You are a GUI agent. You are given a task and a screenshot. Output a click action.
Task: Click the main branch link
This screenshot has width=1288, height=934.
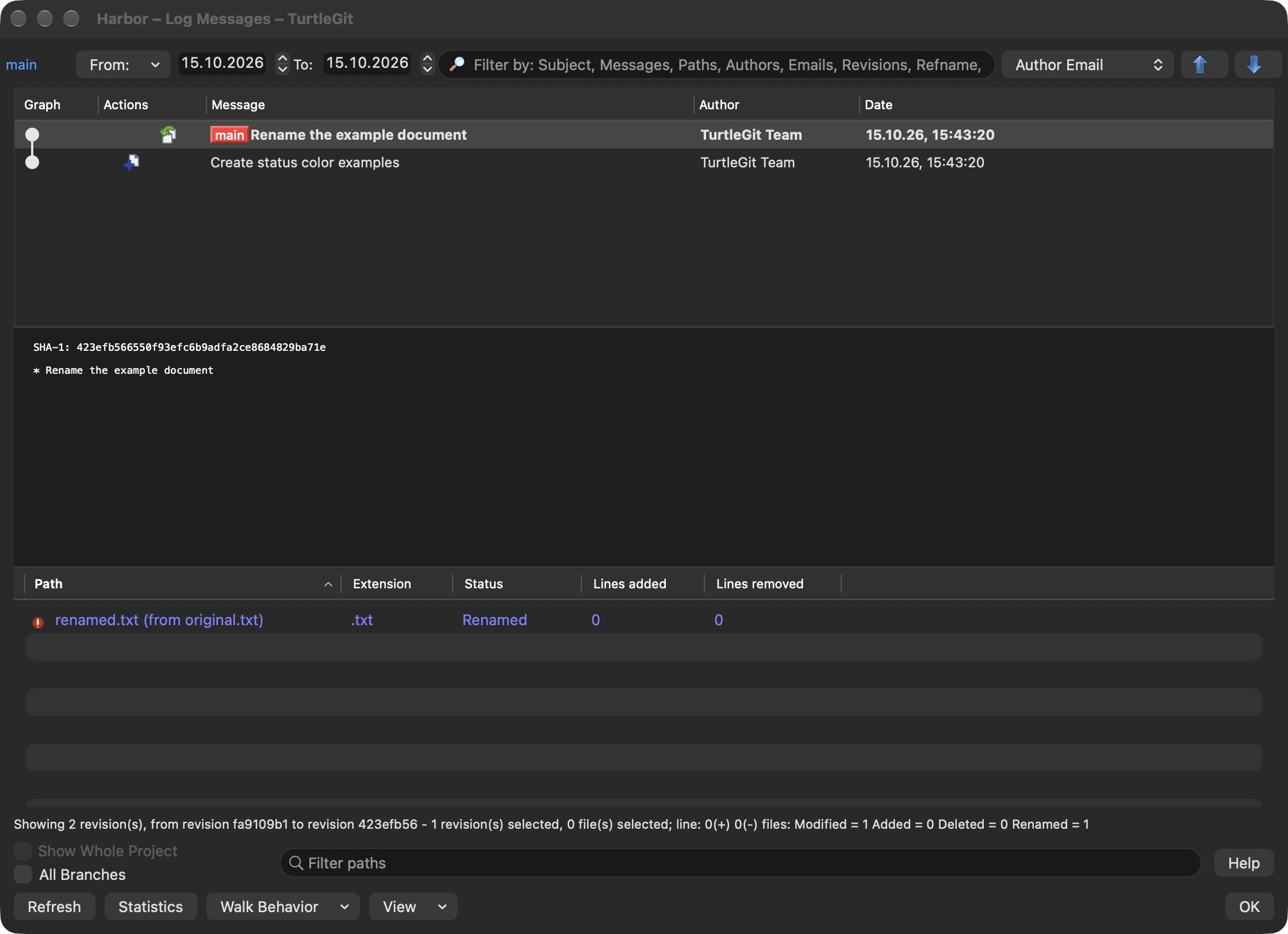click(x=21, y=64)
